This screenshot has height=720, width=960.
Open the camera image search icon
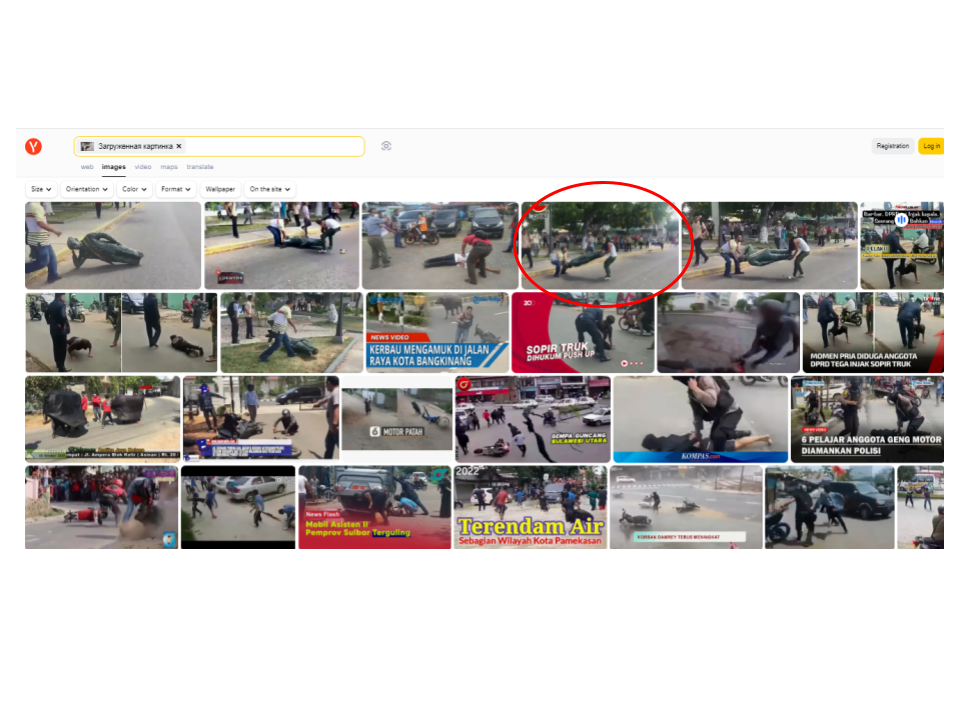(386, 146)
